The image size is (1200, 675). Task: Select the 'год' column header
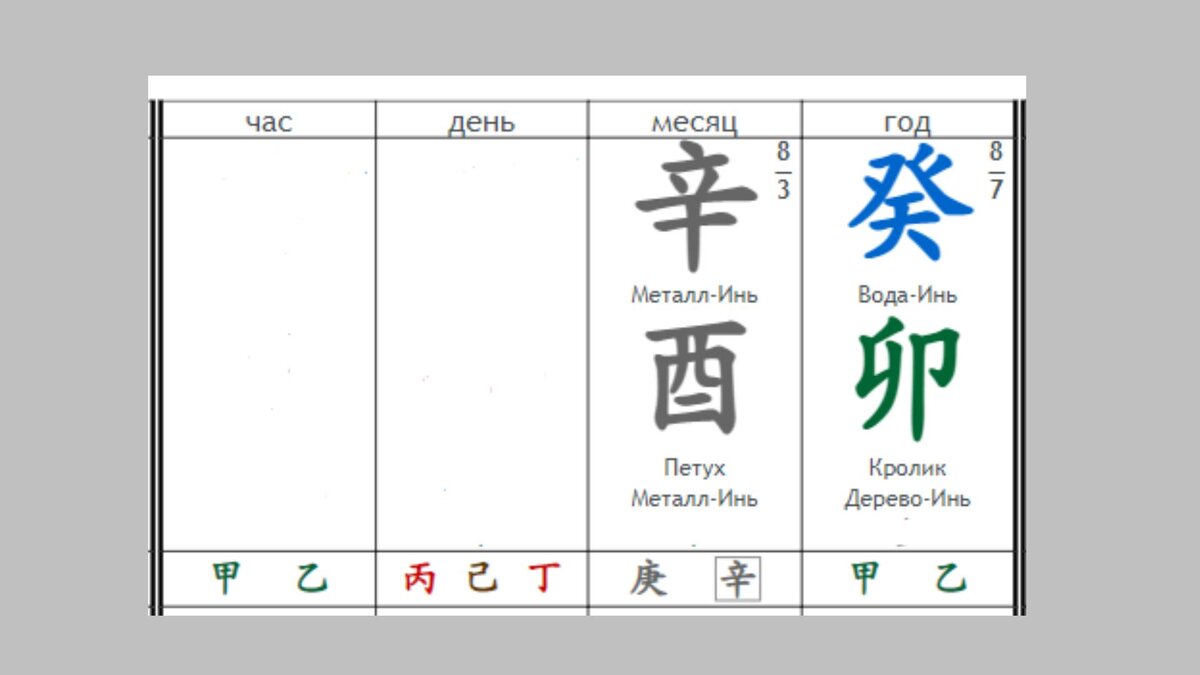point(907,122)
